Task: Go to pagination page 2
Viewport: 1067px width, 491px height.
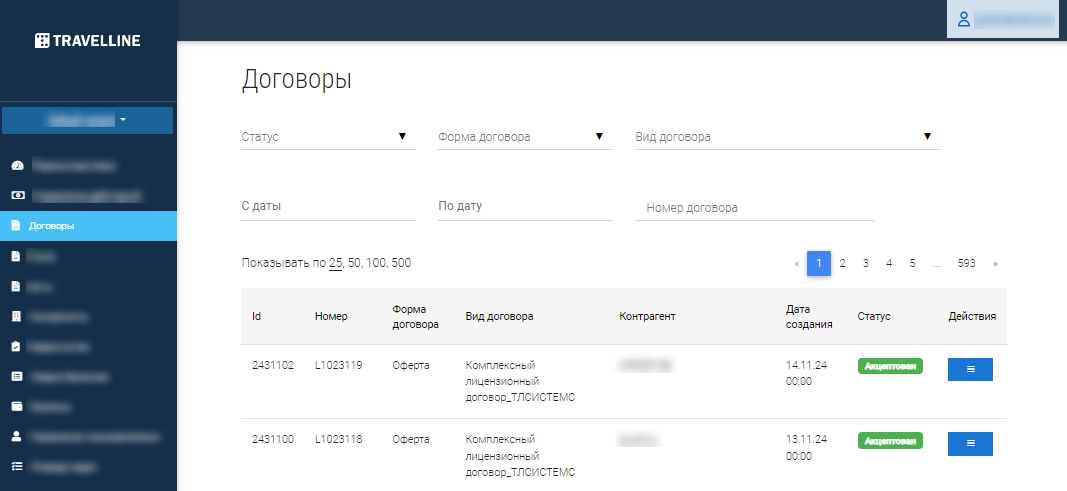Action: pyautogui.click(x=842, y=263)
